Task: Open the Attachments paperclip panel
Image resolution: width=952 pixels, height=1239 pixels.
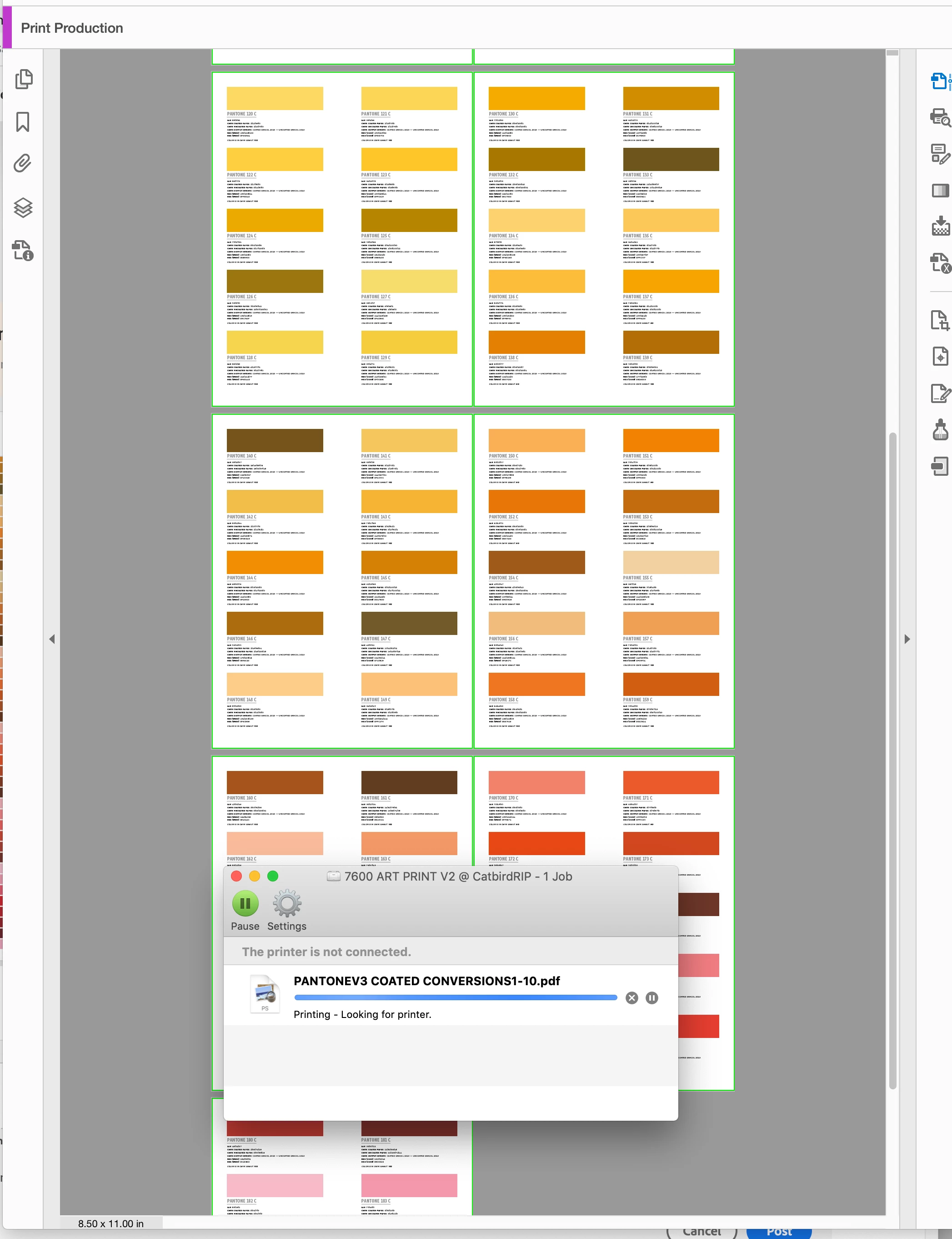Action: click(x=23, y=164)
